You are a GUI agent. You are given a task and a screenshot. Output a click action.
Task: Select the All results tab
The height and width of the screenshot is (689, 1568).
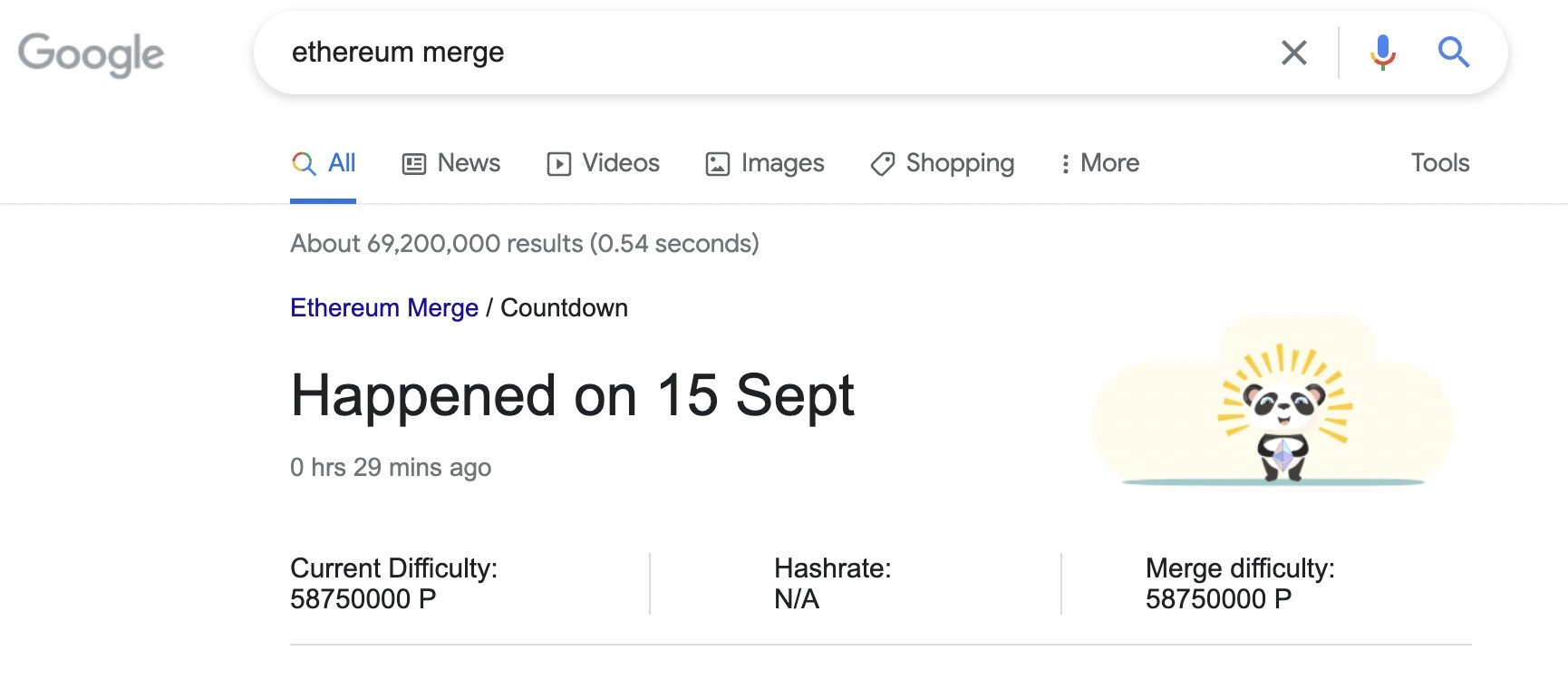click(x=324, y=163)
